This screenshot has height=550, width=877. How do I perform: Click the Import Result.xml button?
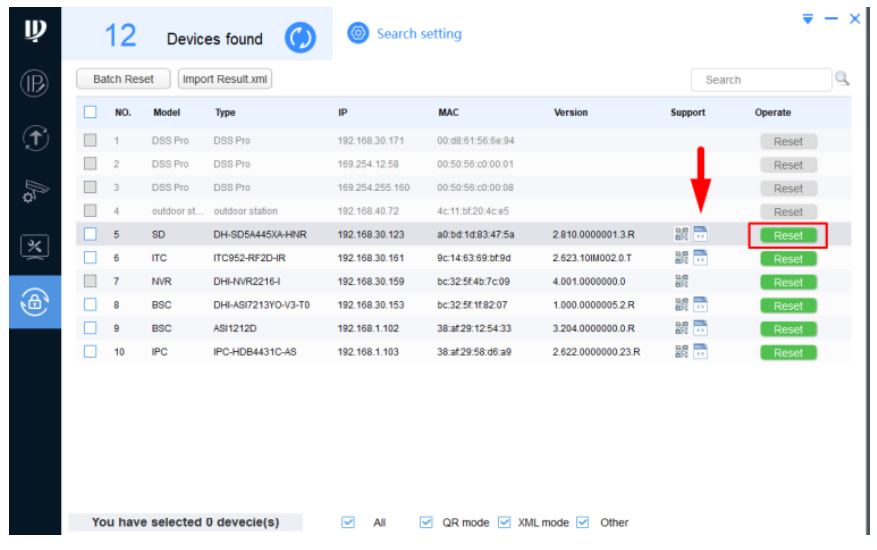point(225,79)
